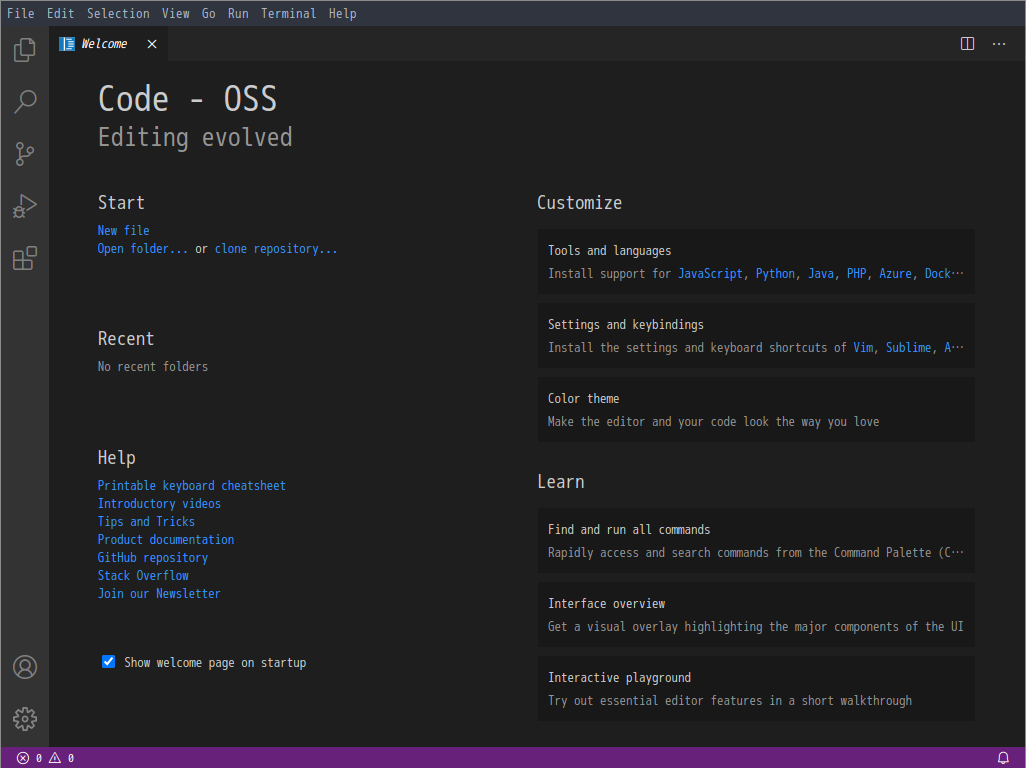
Task: Close the Welcome tab
Action: 152,44
